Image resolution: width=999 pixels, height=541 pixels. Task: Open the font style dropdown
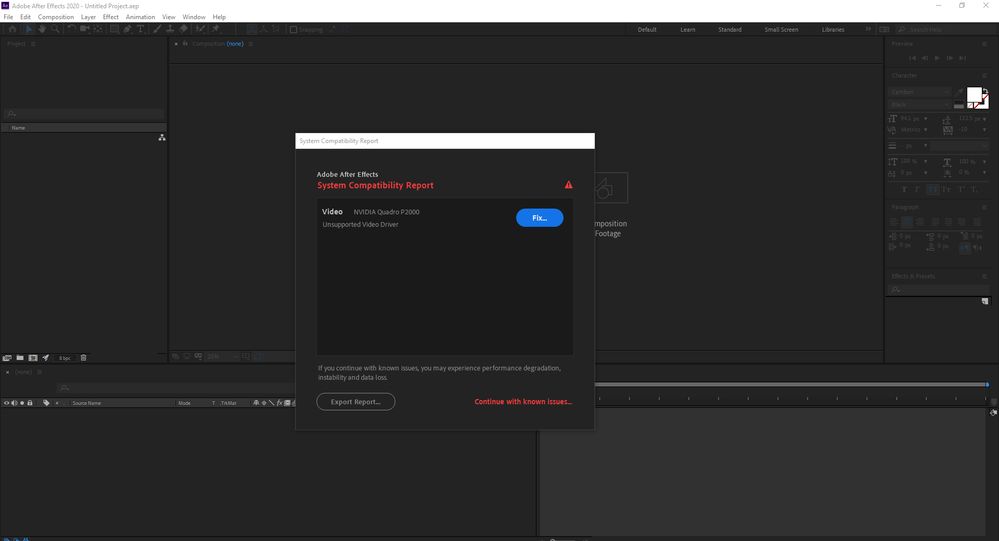[920, 105]
